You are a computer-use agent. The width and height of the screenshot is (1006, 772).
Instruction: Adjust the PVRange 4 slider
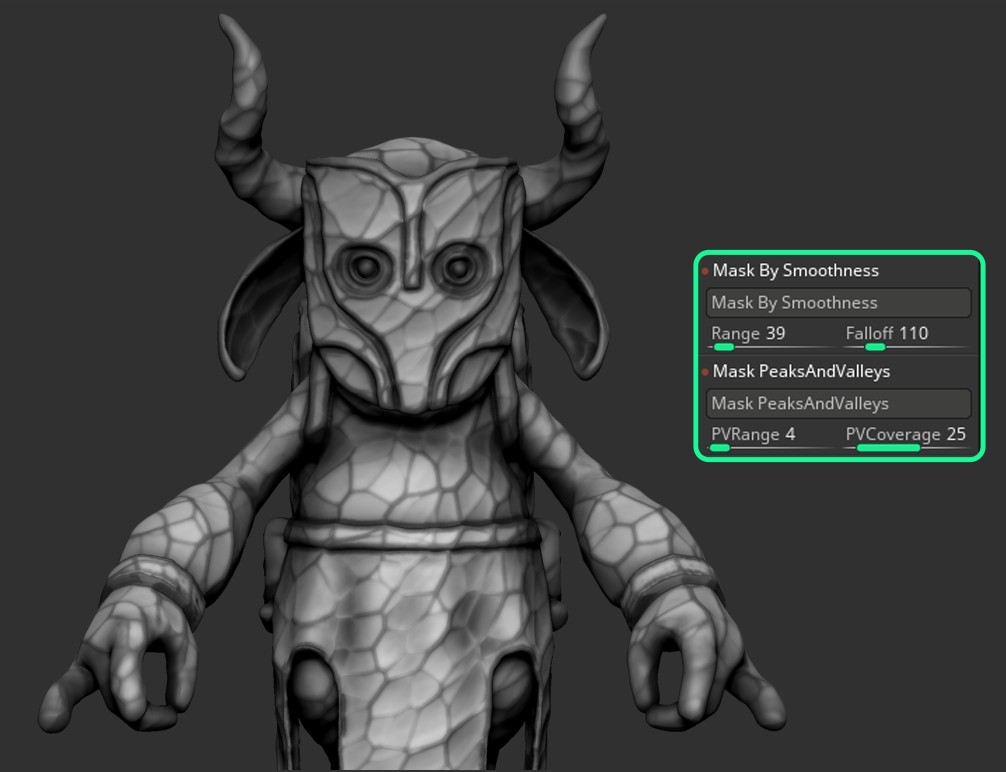(x=771, y=438)
